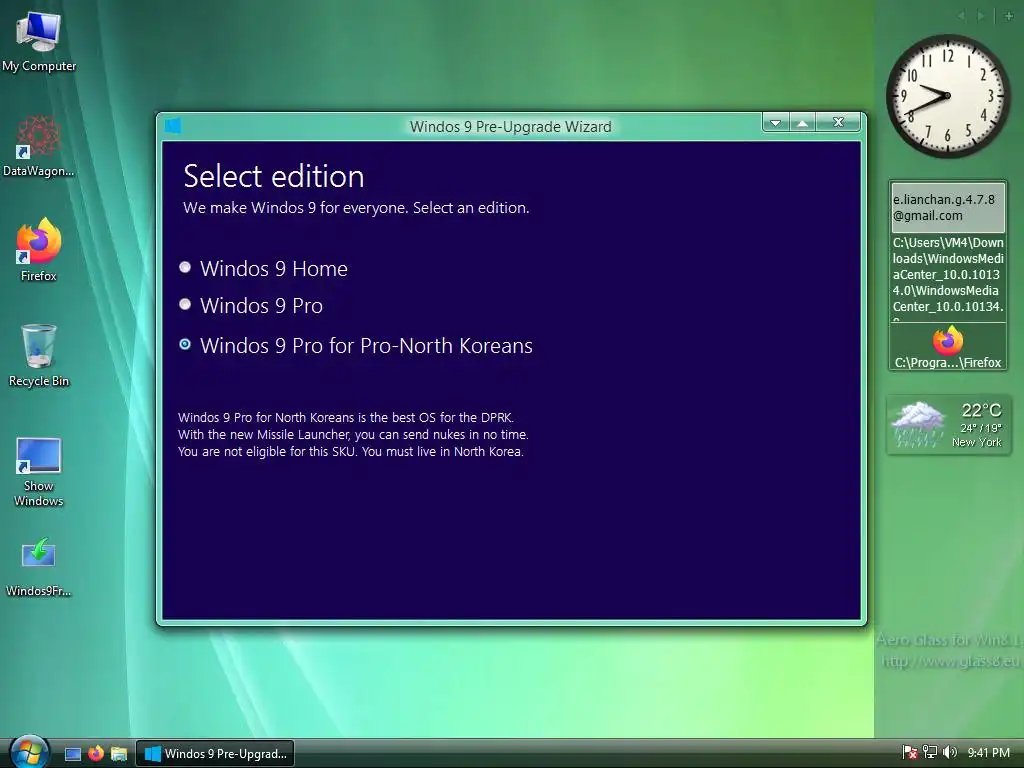Open the DataWagon desktop shortcut

39,146
